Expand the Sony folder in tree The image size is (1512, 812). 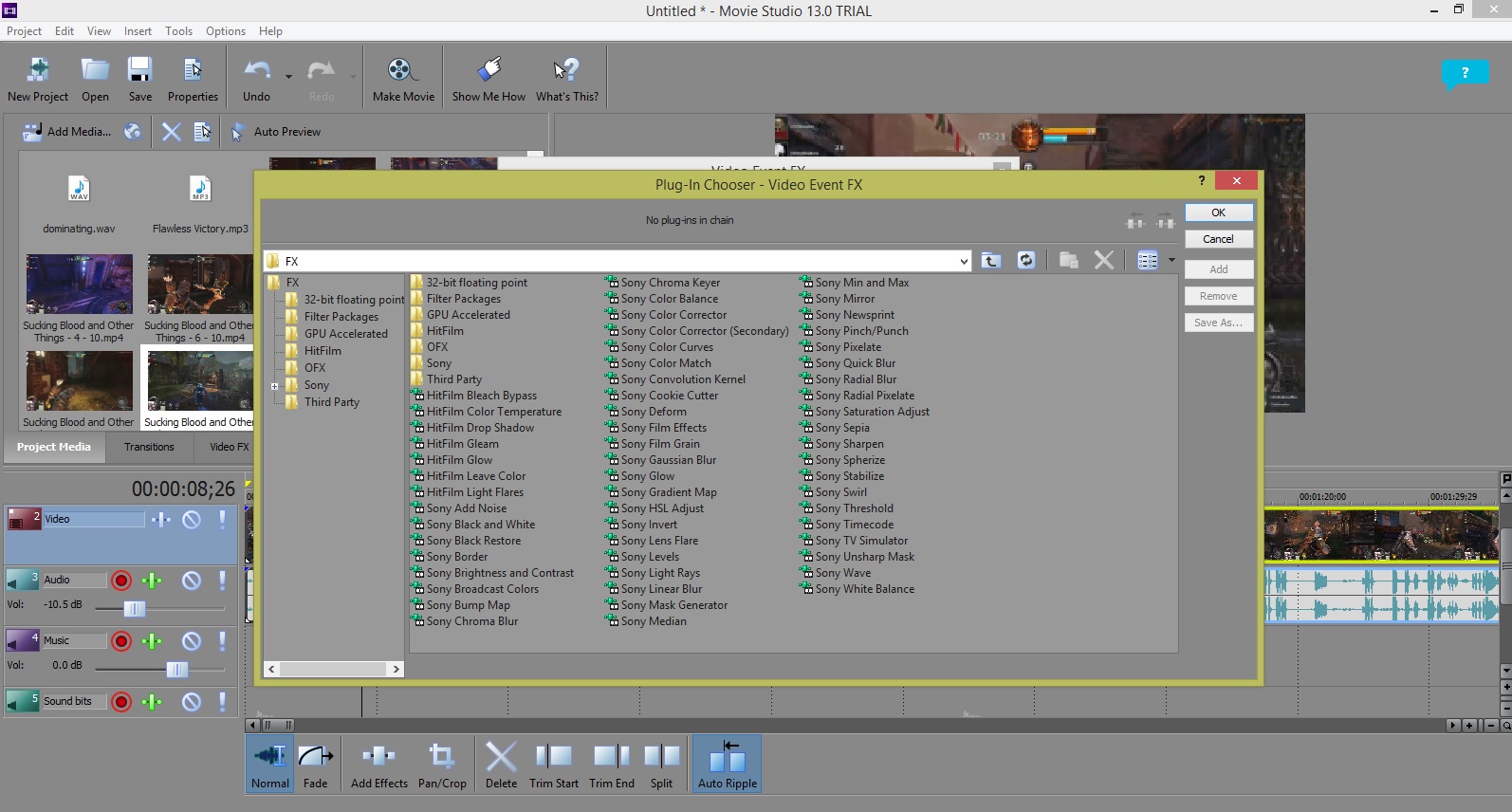tap(275, 386)
